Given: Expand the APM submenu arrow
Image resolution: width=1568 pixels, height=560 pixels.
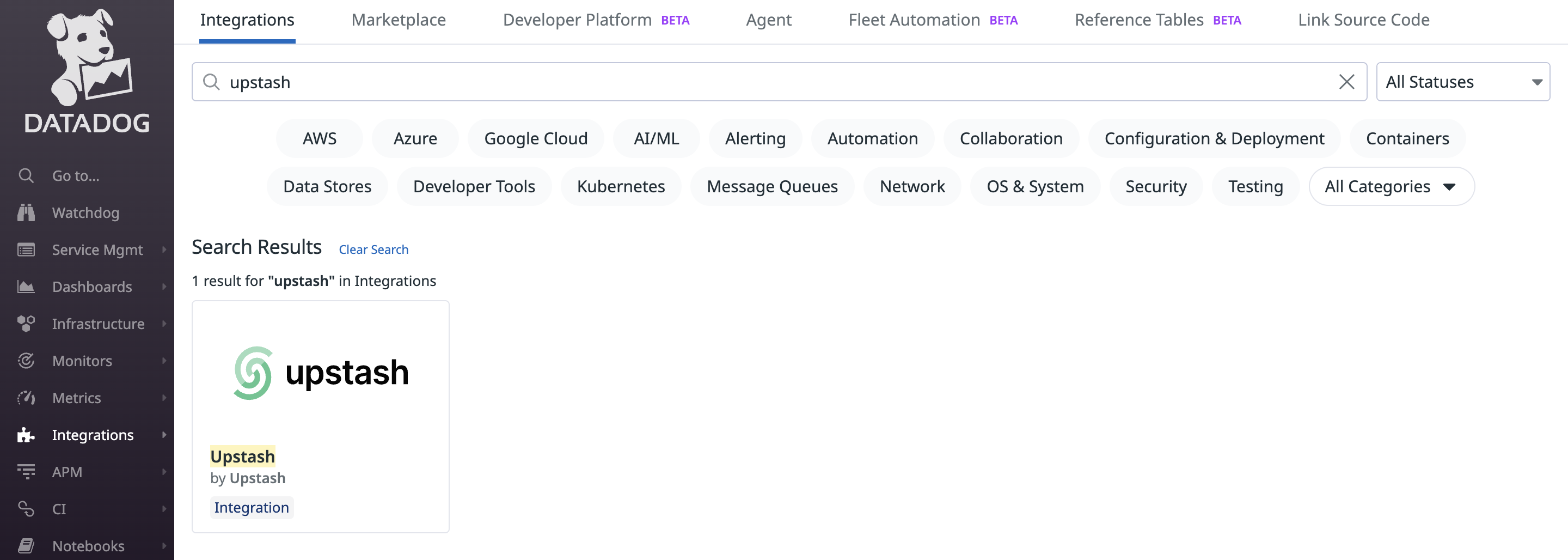Looking at the screenshot, I should tap(164, 472).
